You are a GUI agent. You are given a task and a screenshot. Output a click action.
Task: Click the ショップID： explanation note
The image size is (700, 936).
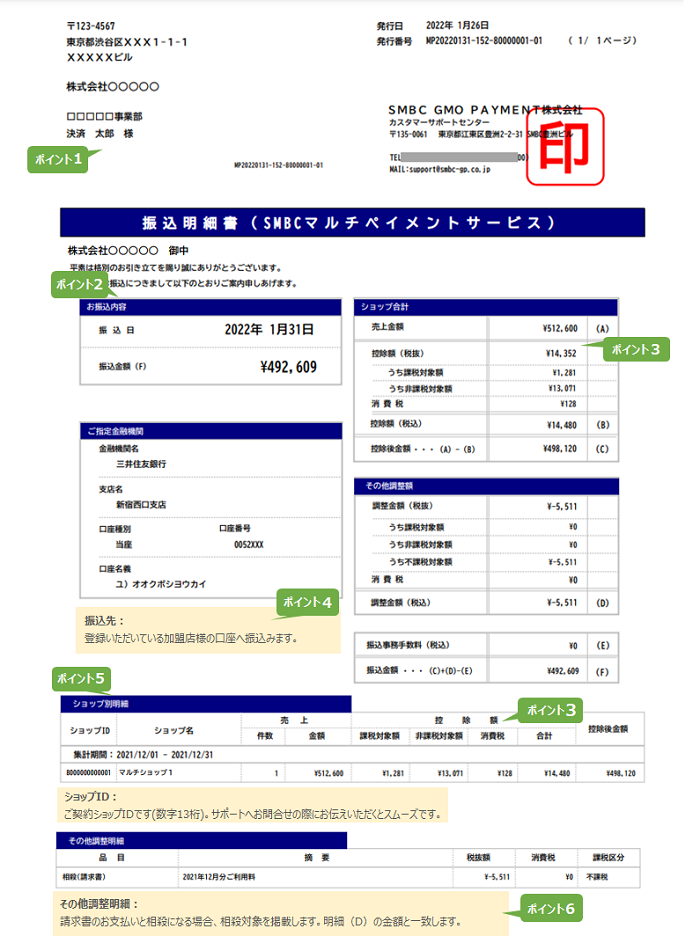(253, 805)
